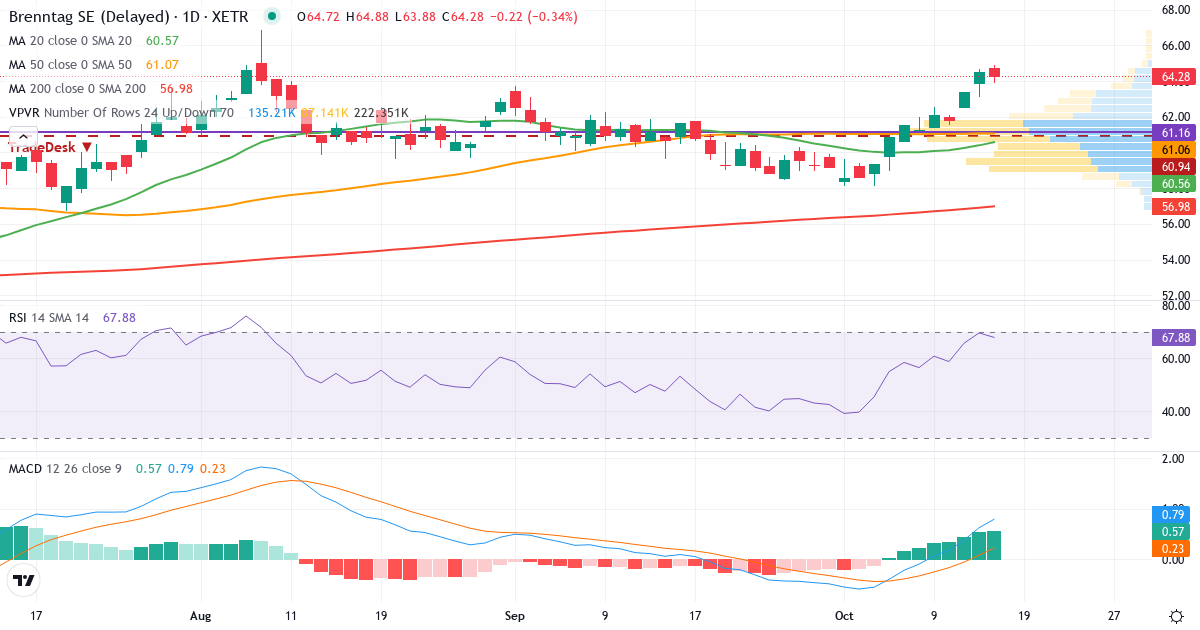
Task: Click the VPVR 222.351K total value
Action: [382, 113]
